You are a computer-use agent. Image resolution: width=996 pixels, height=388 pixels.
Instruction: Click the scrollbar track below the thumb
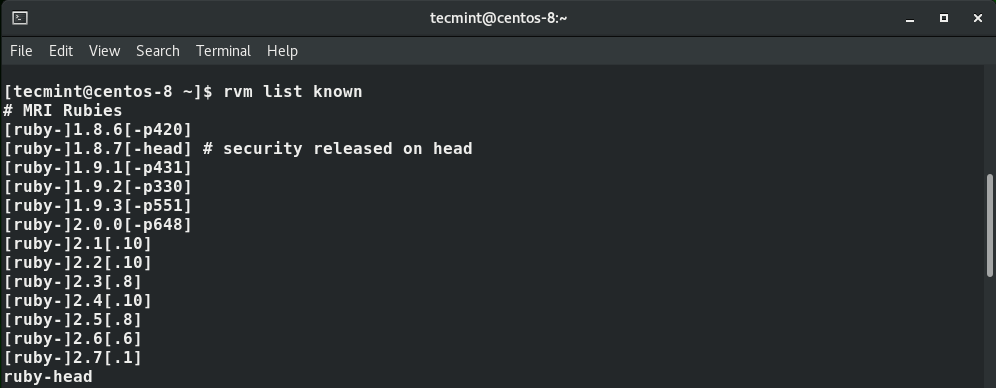coord(990,332)
